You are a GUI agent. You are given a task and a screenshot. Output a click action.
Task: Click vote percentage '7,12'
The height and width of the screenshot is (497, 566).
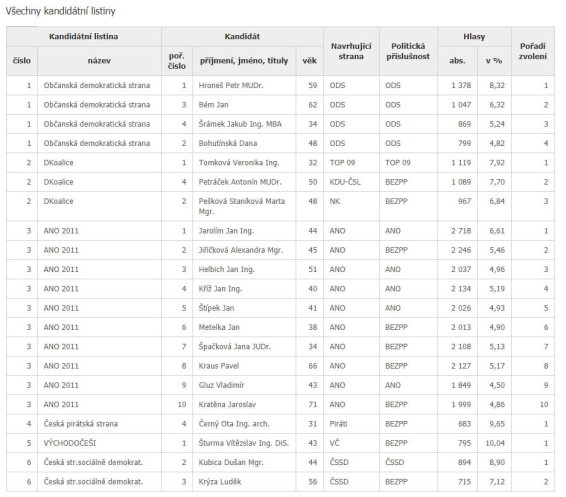(497, 482)
